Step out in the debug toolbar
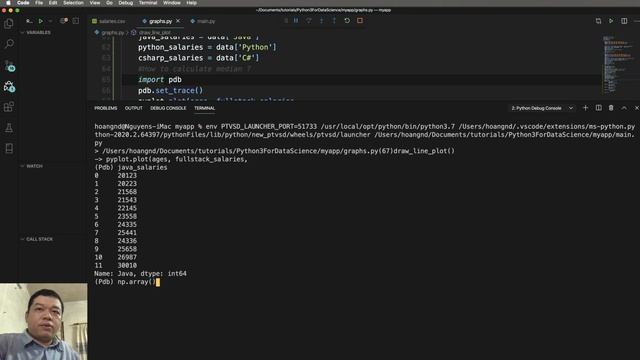Viewport: 640px width, 360px height. coord(334,20)
